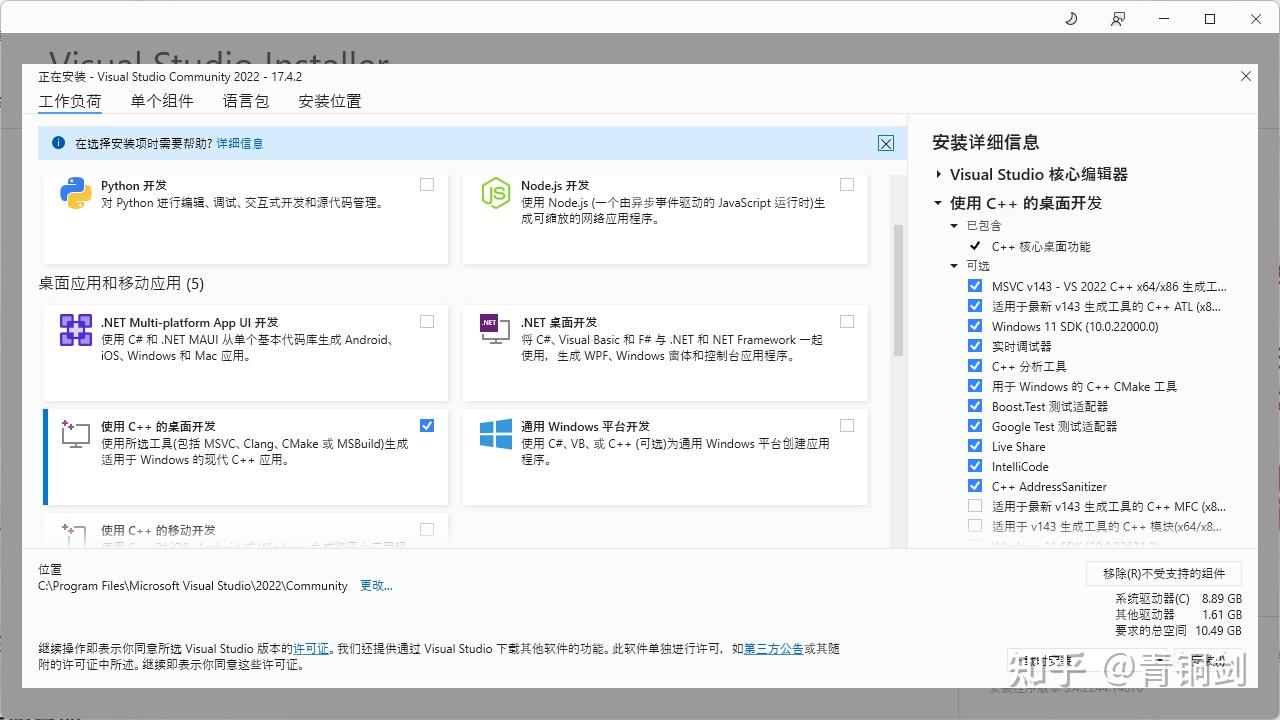The height and width of the screenshot is (720, 1280).
Task: Uncheck the C++ ATL for v143 tools checkbox
Action: click(x=975, y=306)
